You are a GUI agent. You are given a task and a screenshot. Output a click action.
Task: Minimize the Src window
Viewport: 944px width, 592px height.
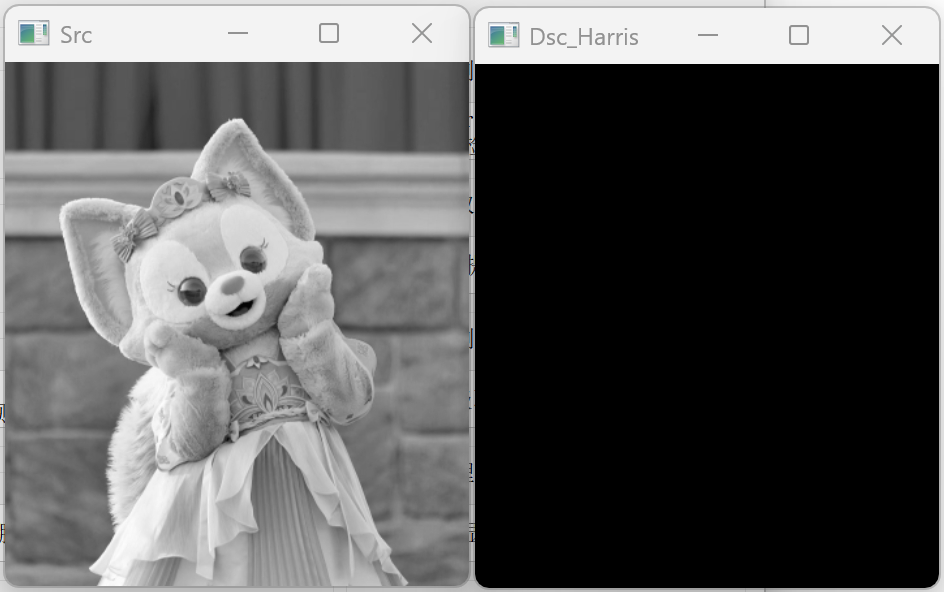[x=238, y=33]
